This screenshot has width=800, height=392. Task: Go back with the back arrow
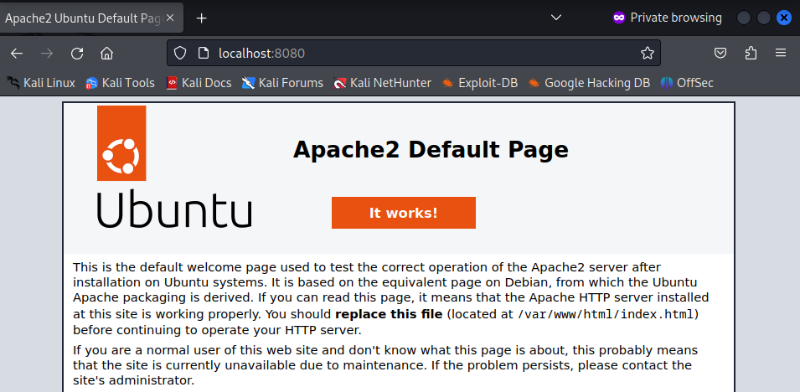point(17,53)
